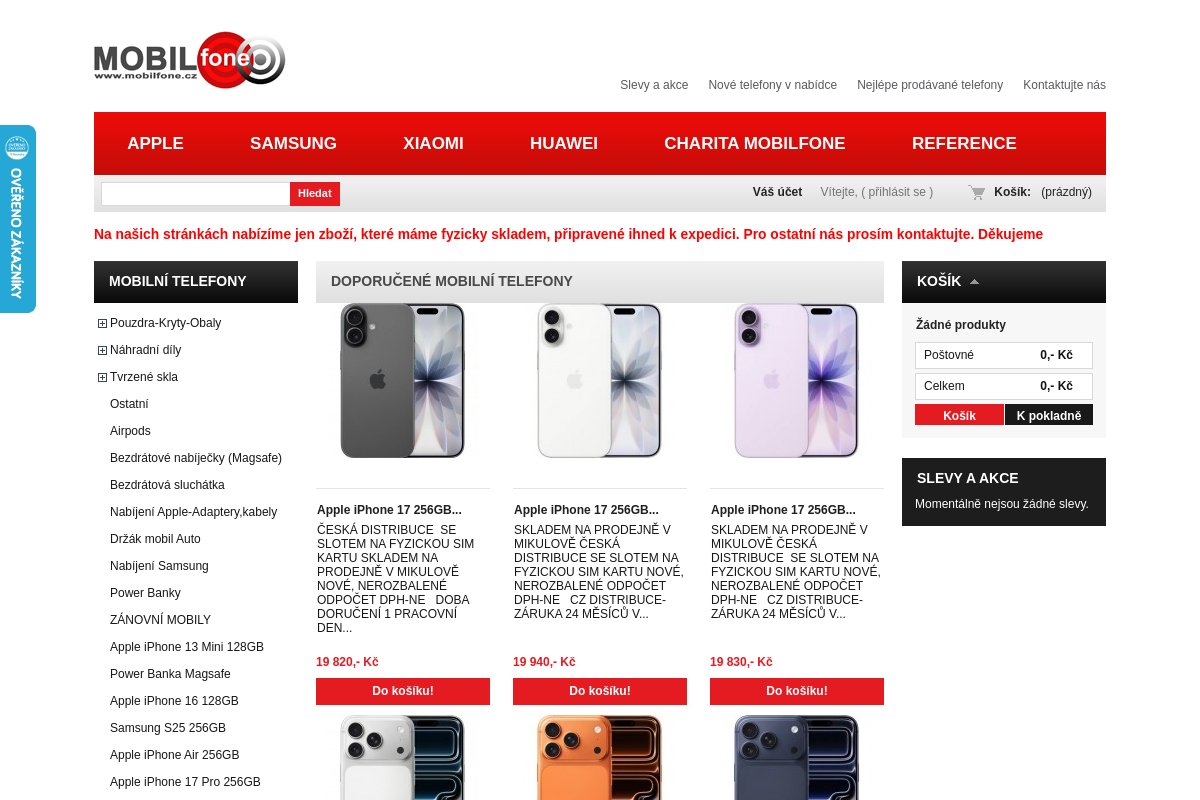The image size is (1200, 800).
Task: Open the black iPhone 17 product image
Action: pos(403,381)
